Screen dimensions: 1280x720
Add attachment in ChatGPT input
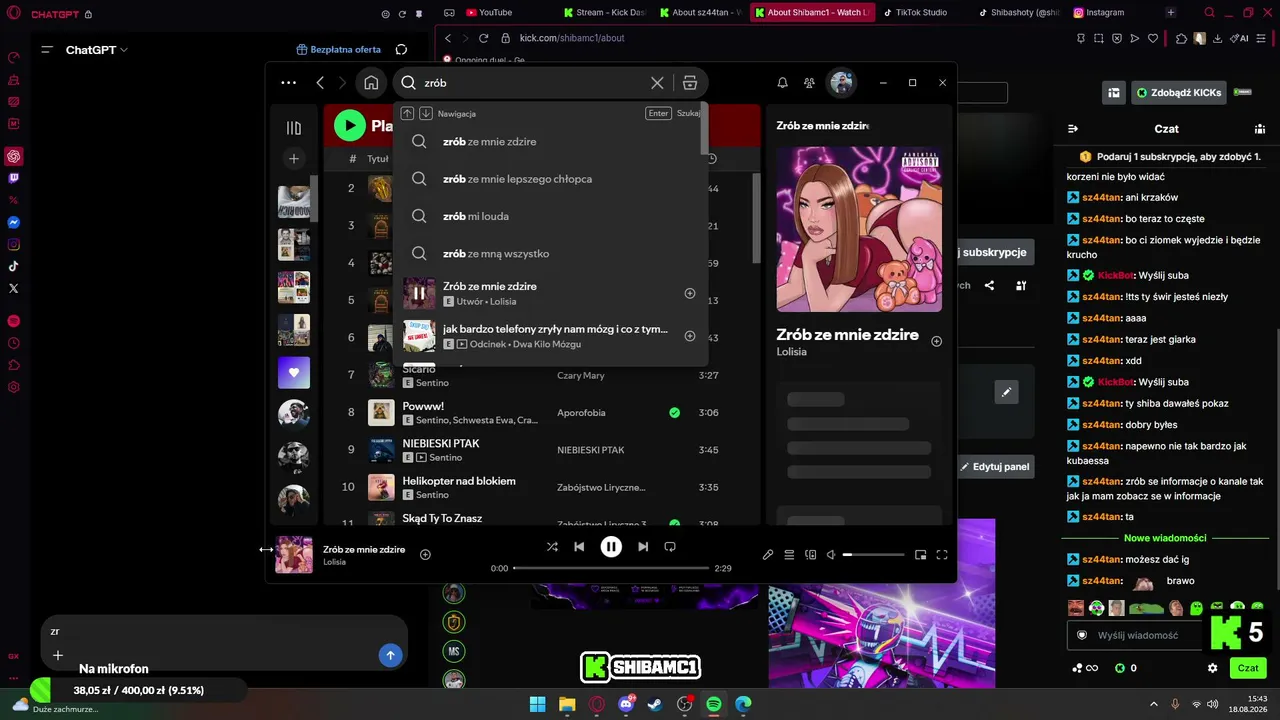tap(58, 655)
